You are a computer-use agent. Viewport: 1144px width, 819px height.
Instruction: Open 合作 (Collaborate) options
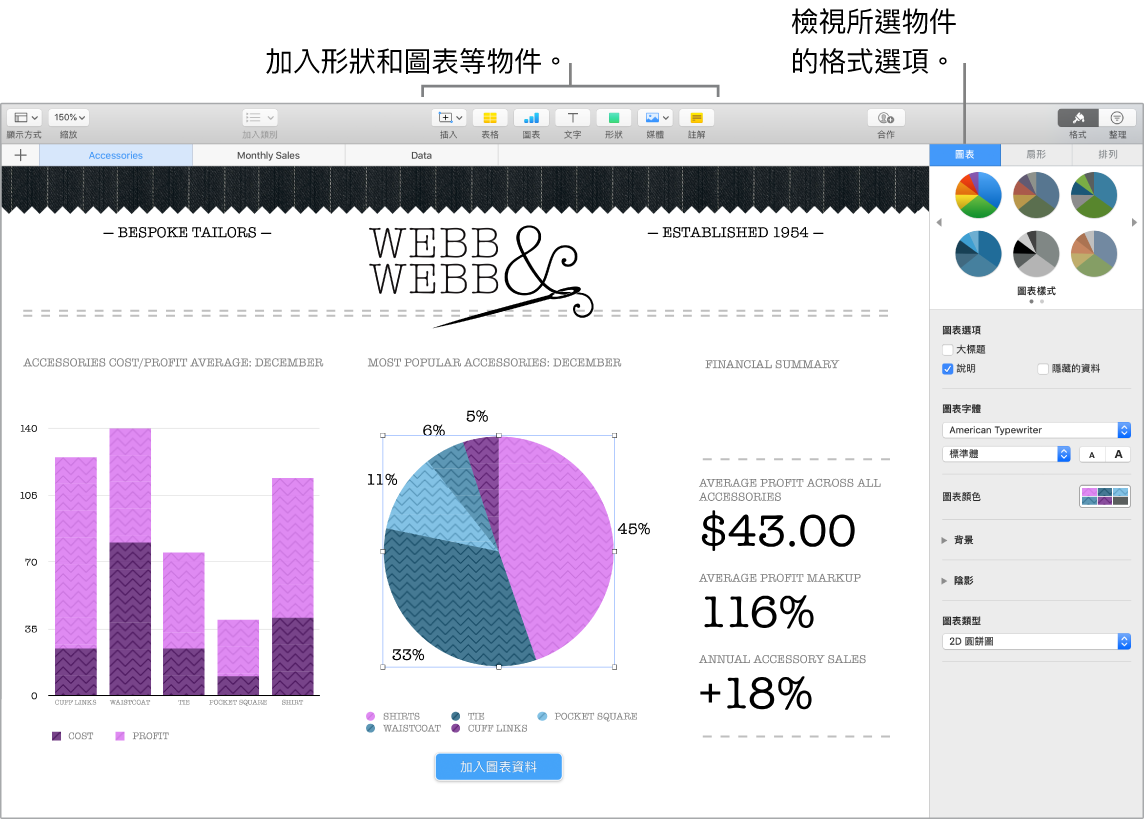(x=886, y=117)
